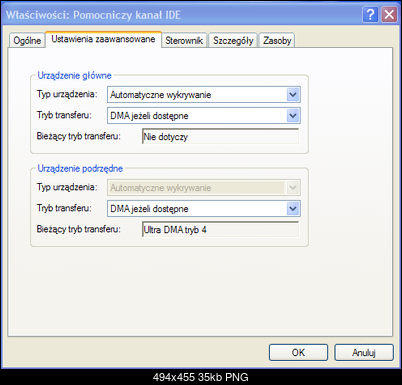Switch to the Ogólne tab
Viewport: 402px width, 385px height.
tap(27, 40)
